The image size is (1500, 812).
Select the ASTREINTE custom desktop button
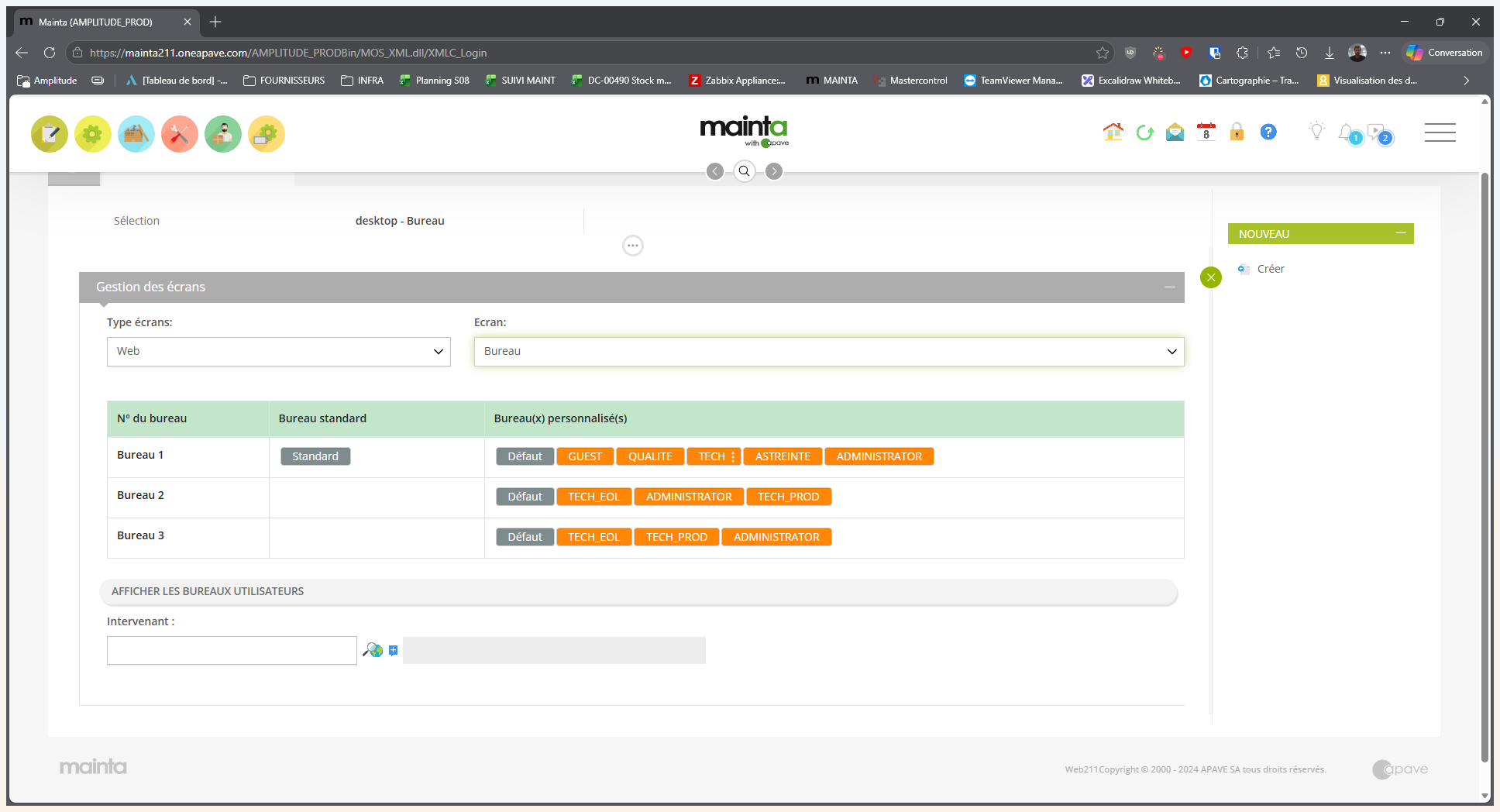(783, 456)
